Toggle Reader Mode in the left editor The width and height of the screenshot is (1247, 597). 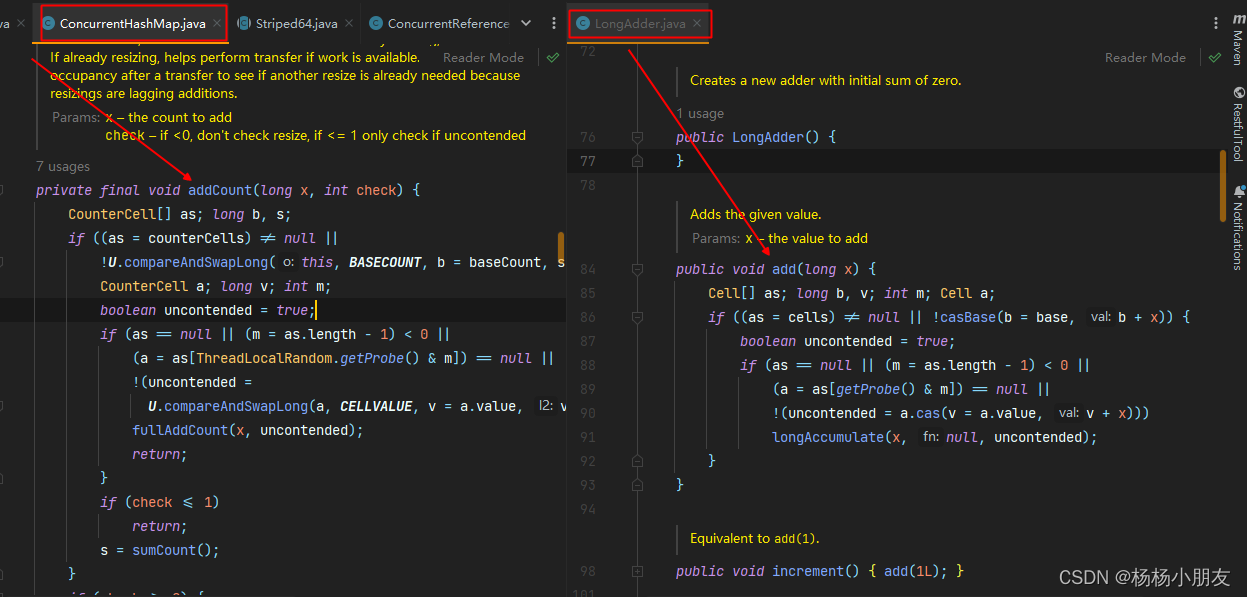tap(483, 57)
